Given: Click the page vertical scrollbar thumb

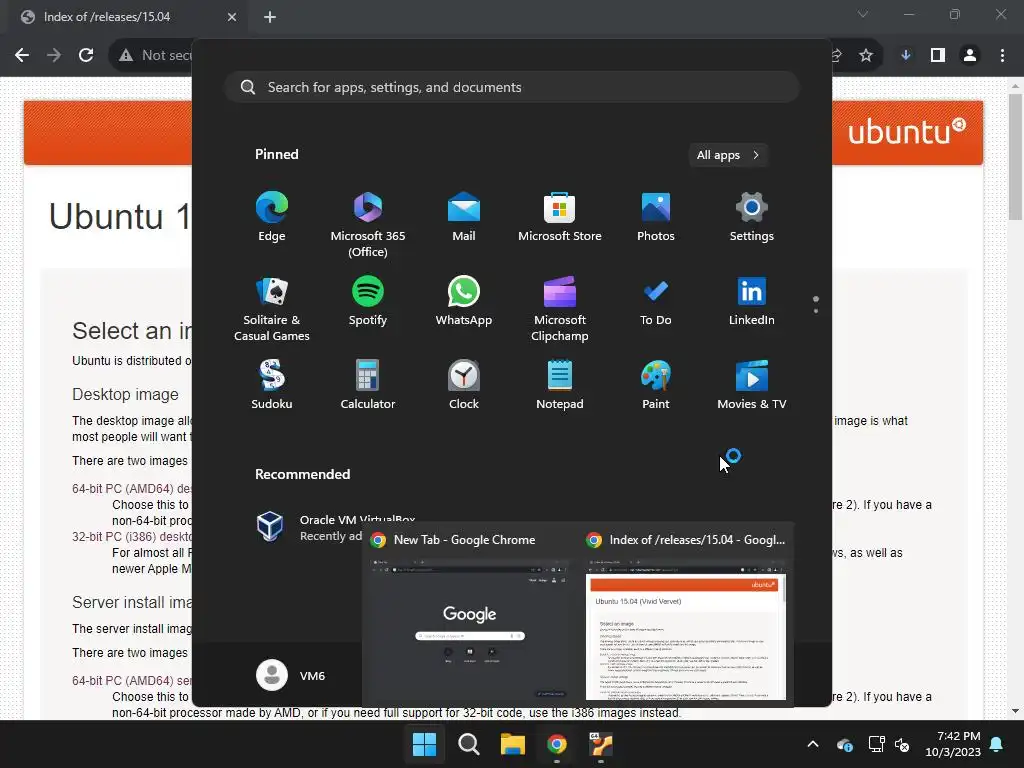Looking at the screenshot, I should (1015, 157).
